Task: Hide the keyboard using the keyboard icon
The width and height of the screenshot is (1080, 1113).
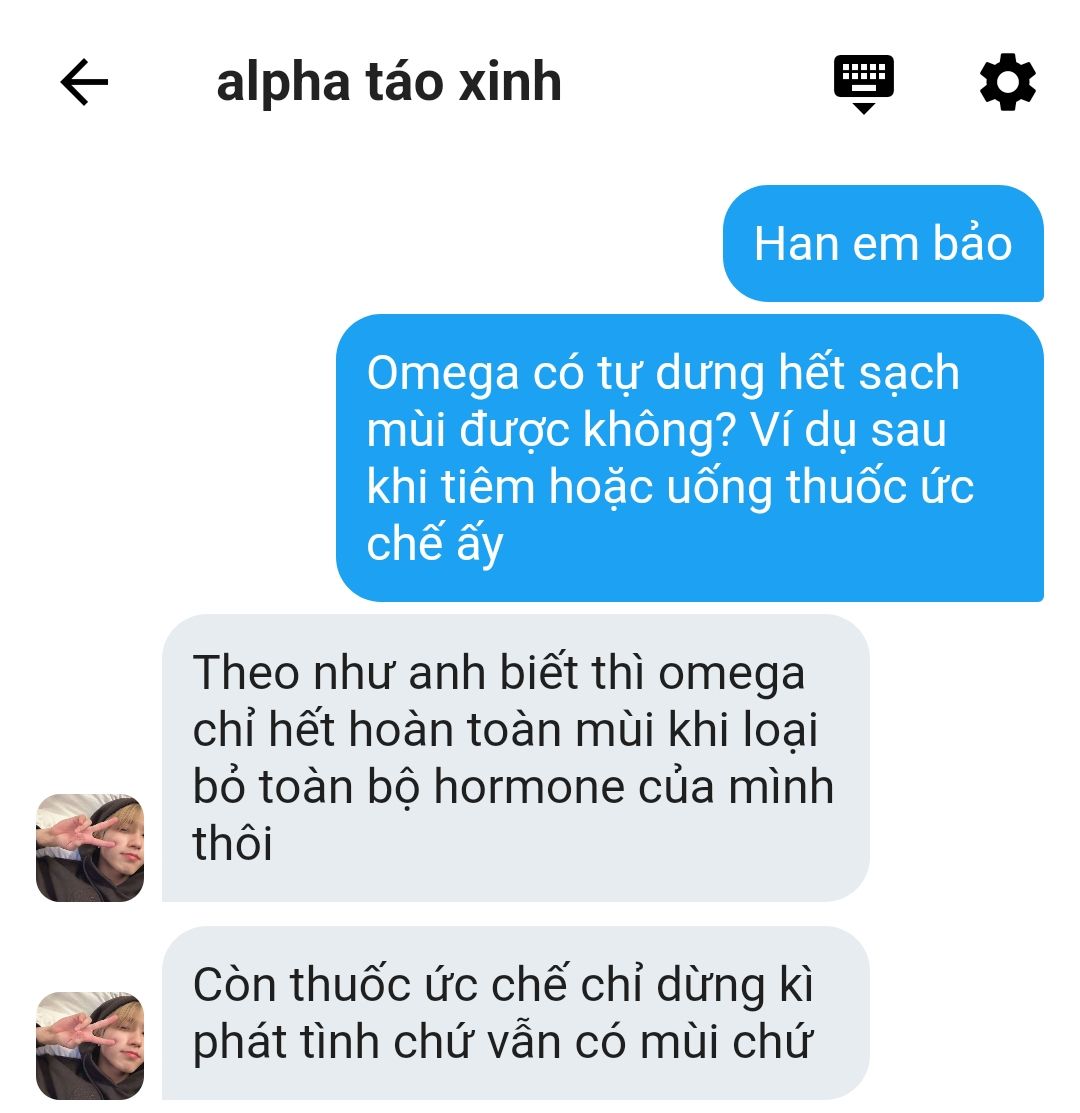Action: pos(864,84)
